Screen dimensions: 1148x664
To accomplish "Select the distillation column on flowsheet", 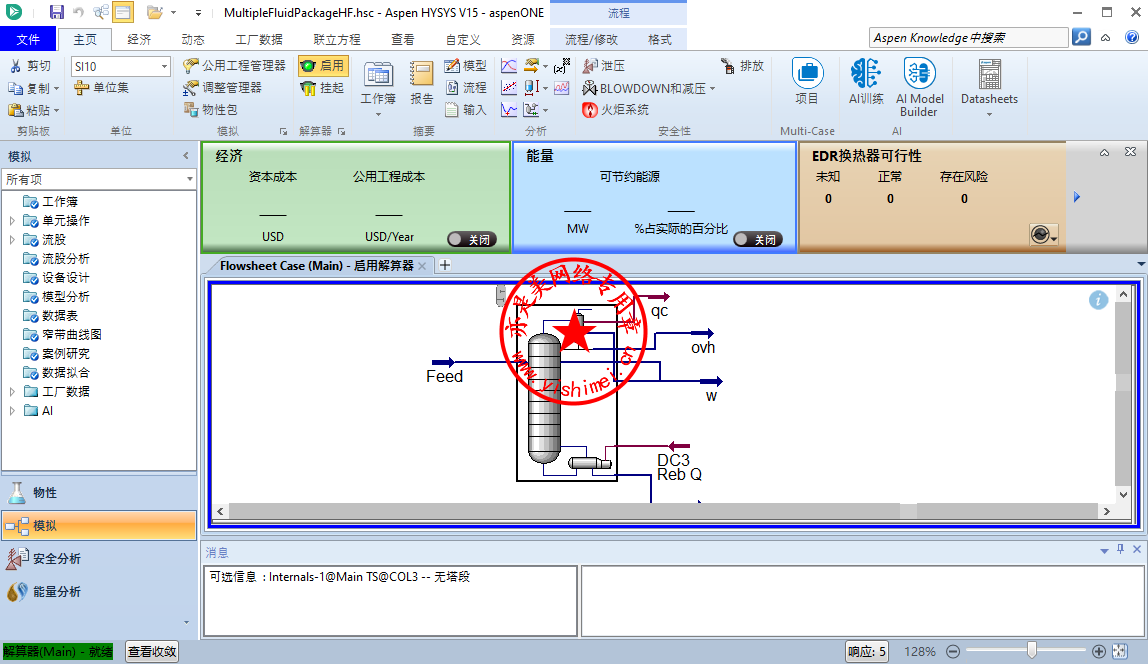I will [x=545, y=398].
